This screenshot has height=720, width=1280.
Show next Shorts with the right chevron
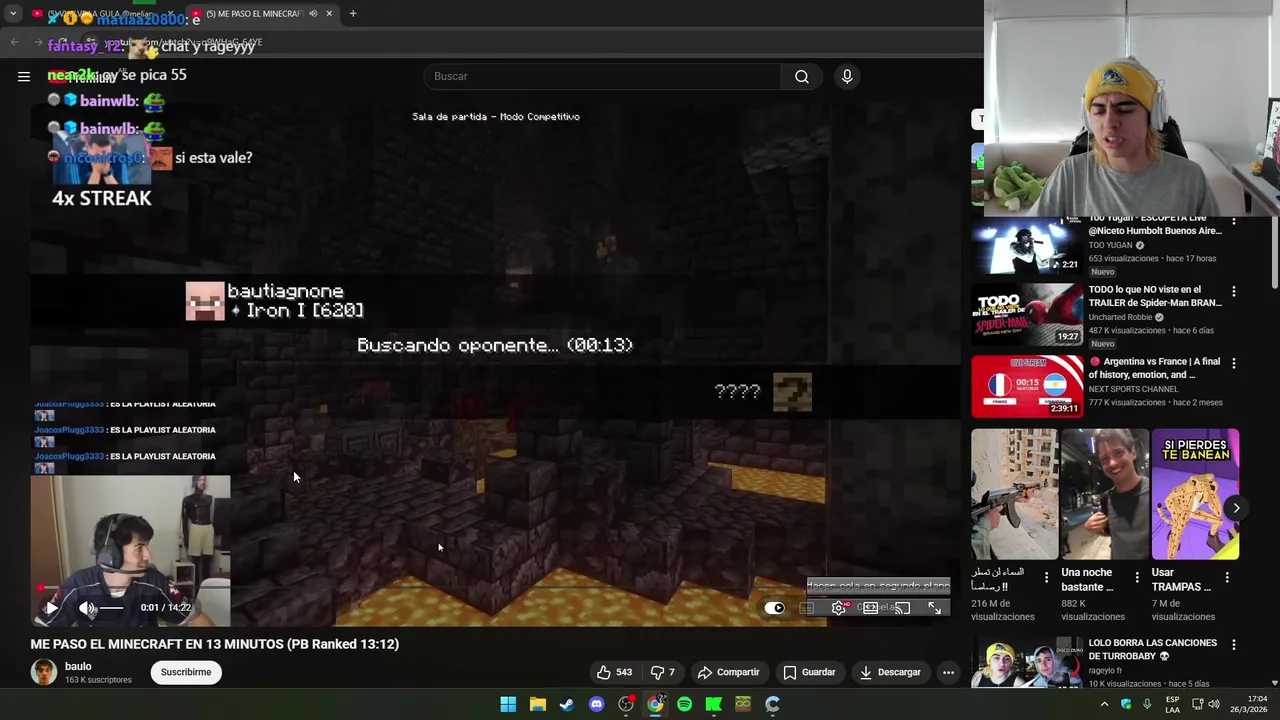1236,508
